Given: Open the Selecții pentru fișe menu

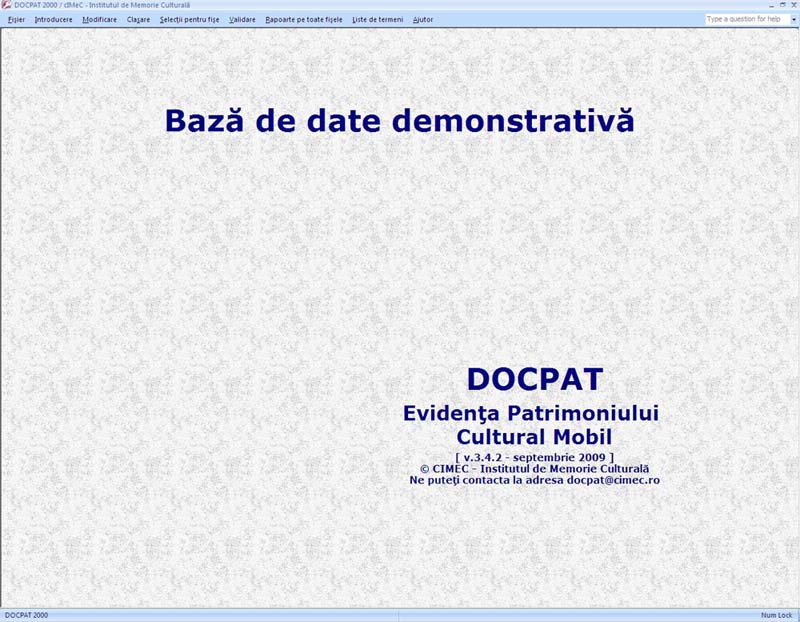Looking at the screenshot, I should [189, 19].
